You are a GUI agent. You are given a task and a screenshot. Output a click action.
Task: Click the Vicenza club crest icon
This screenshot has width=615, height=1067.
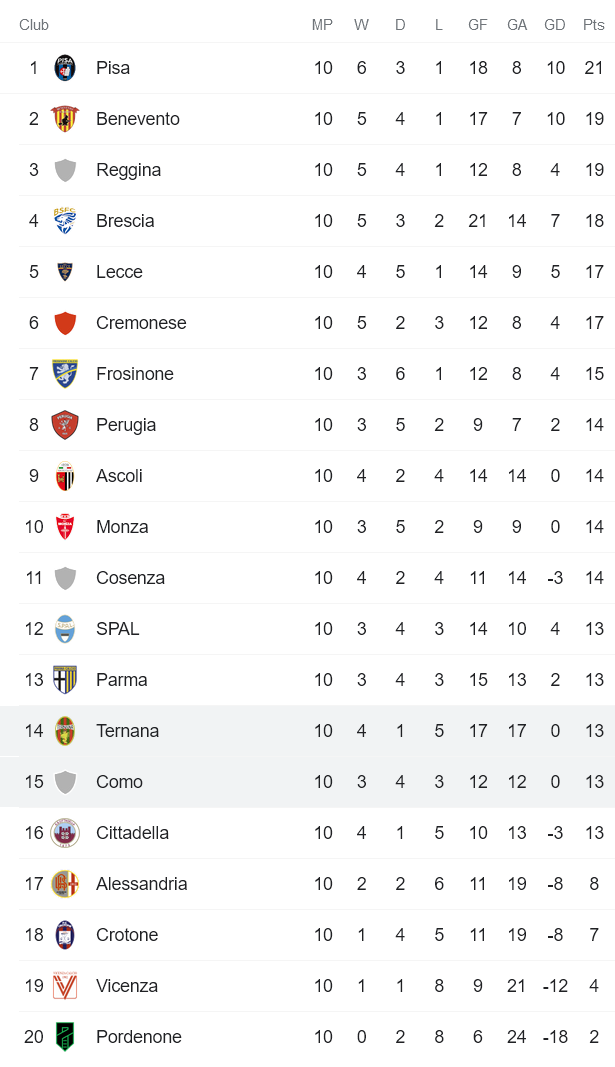[65, 986]
